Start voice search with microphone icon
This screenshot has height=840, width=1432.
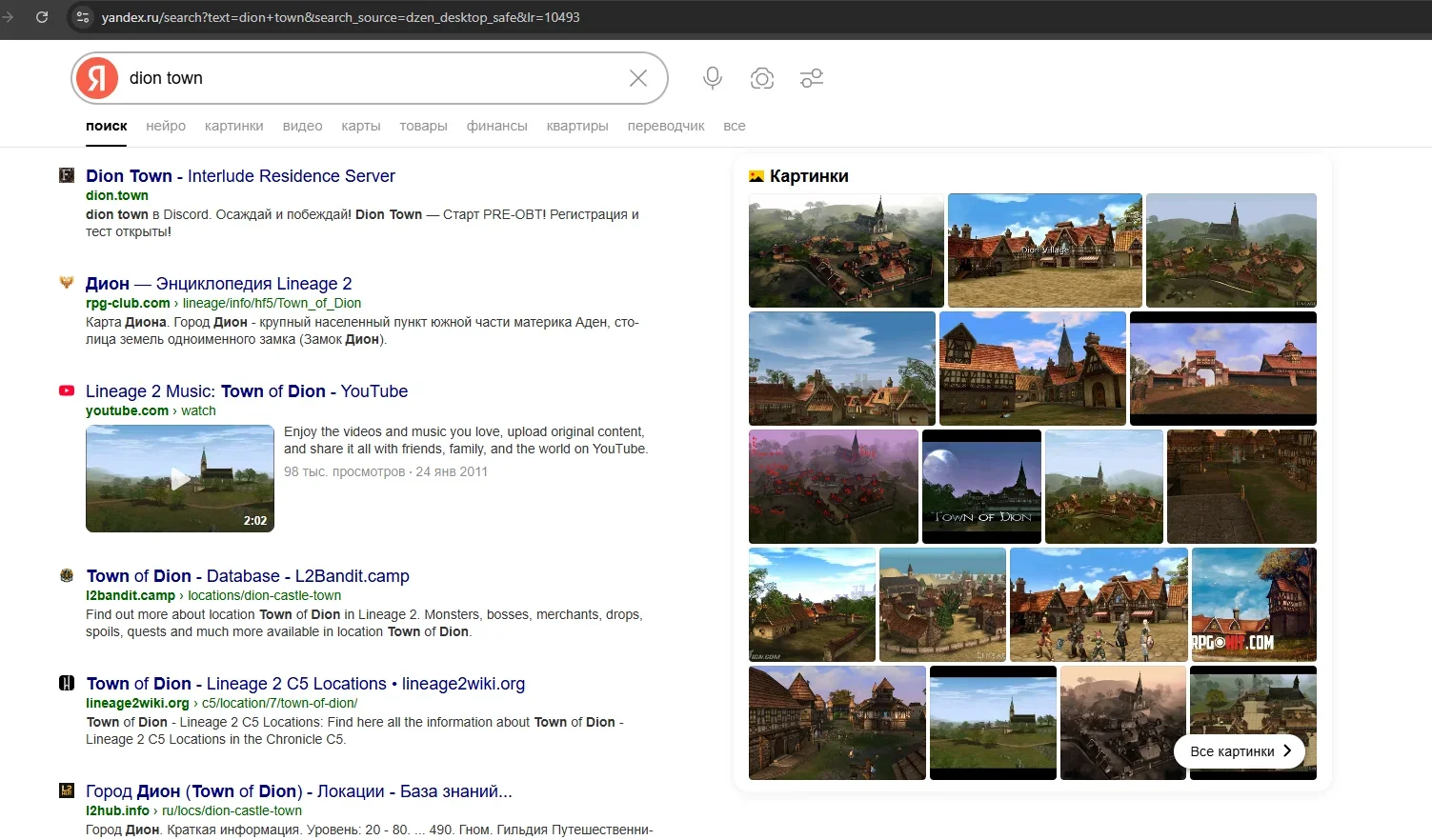713,78
